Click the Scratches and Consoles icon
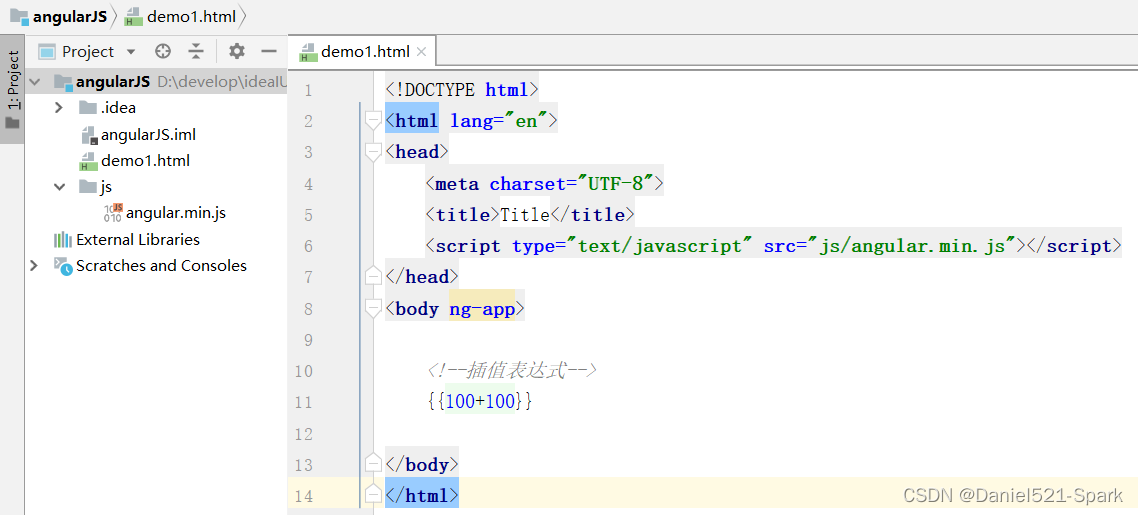The height and width of the screenshot is (515, 1138). pyautogui.click(x=63, y=265)
